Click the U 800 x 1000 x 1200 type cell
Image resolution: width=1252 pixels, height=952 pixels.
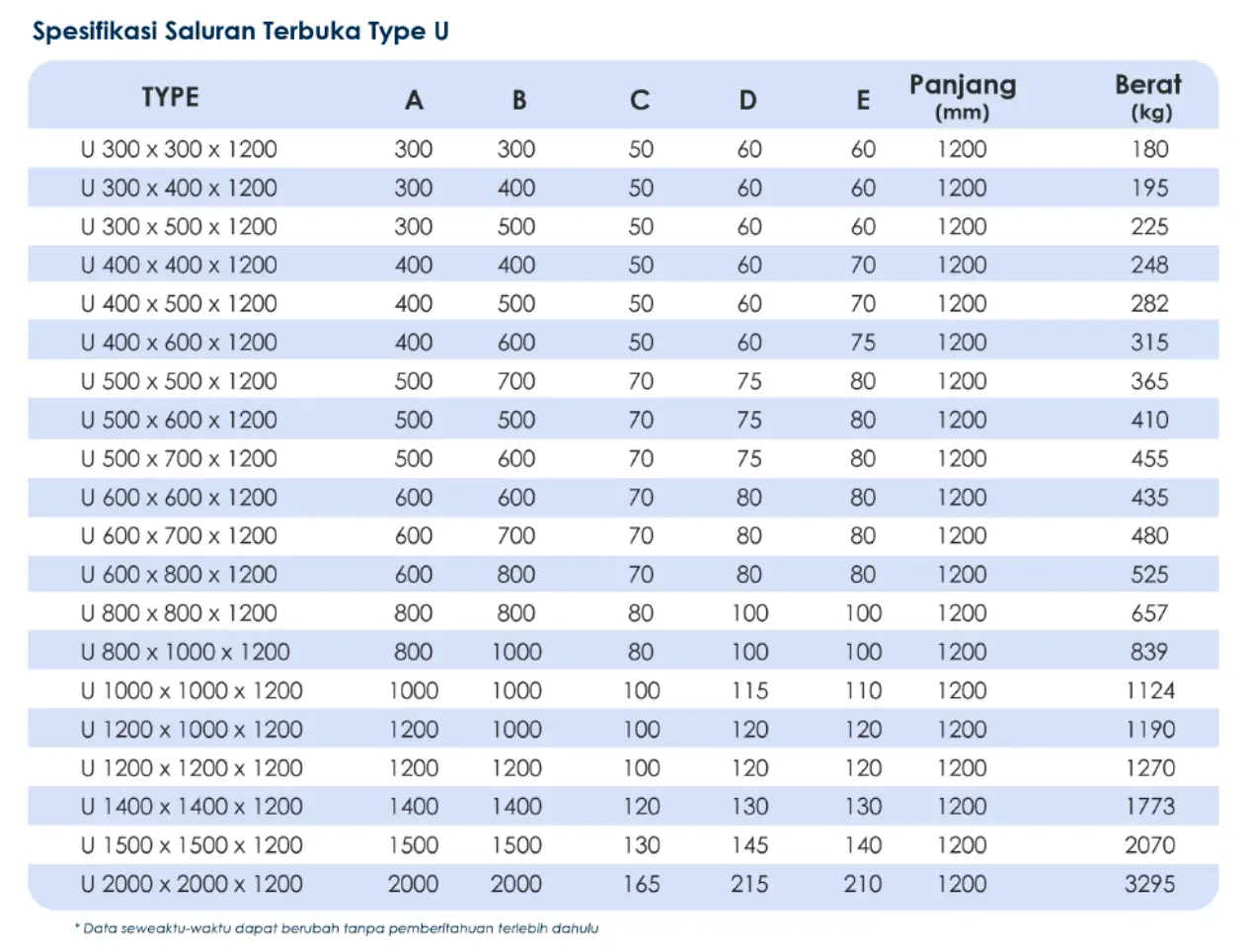[x=185, y=652]
